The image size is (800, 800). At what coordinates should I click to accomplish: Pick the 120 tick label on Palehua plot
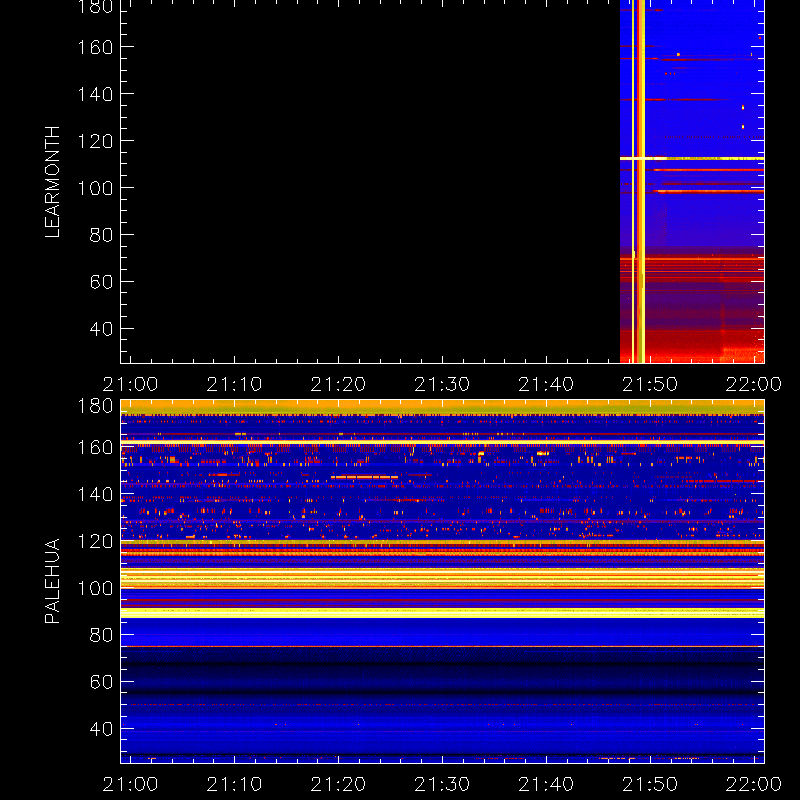tap(95, 541)
